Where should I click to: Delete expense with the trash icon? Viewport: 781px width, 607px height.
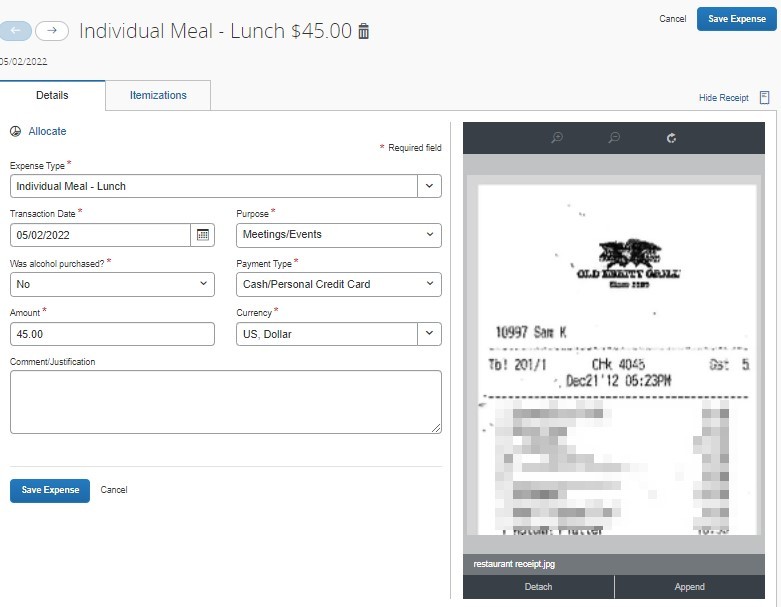(x=364, y=31)
